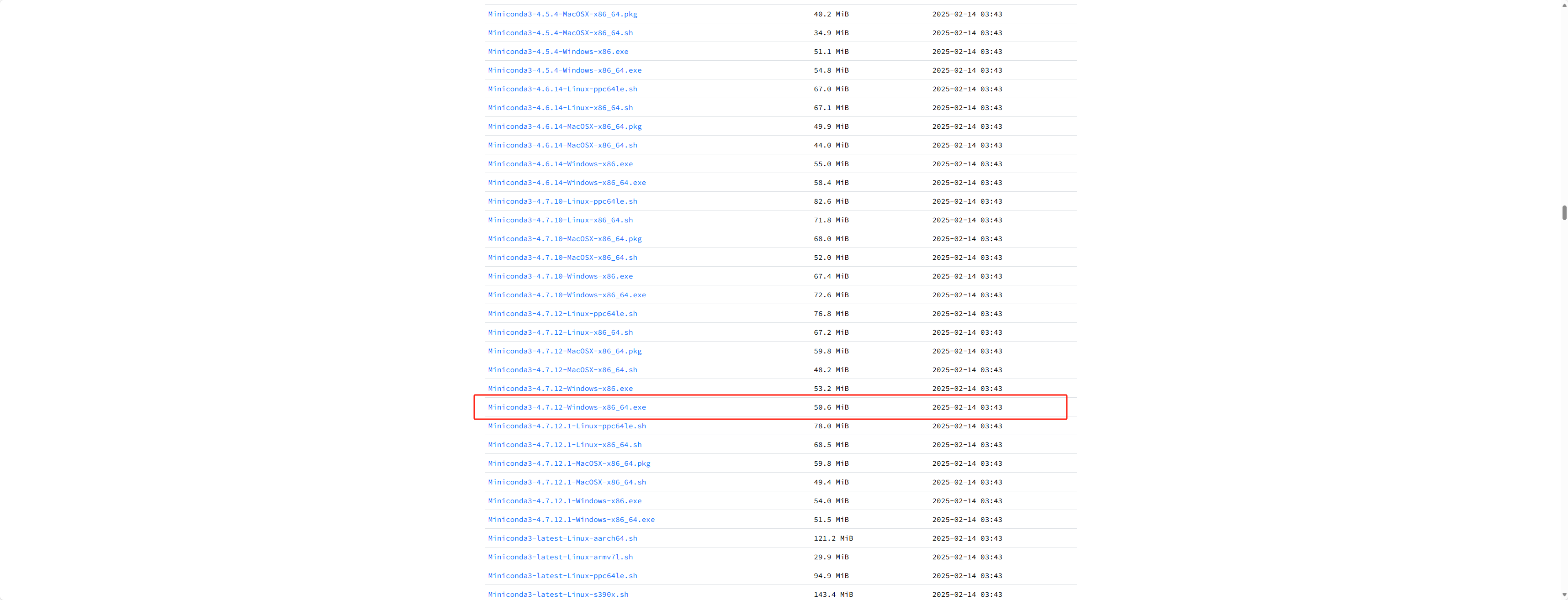Image resolution: width=1568 pixels, height=600 pixels.
Task: Select Miniconda3-4.7.12-Windows-x86.exe link
Action: point(560,389)
